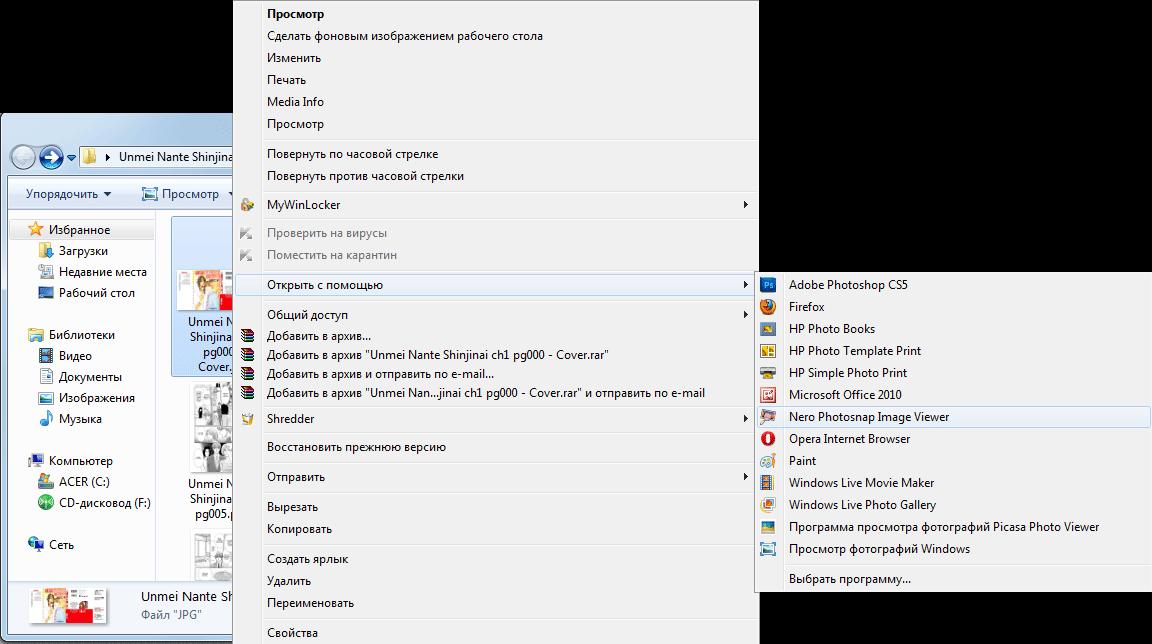Click the CD-дисковод (F:) disc icon

click(x=46, y=503)
